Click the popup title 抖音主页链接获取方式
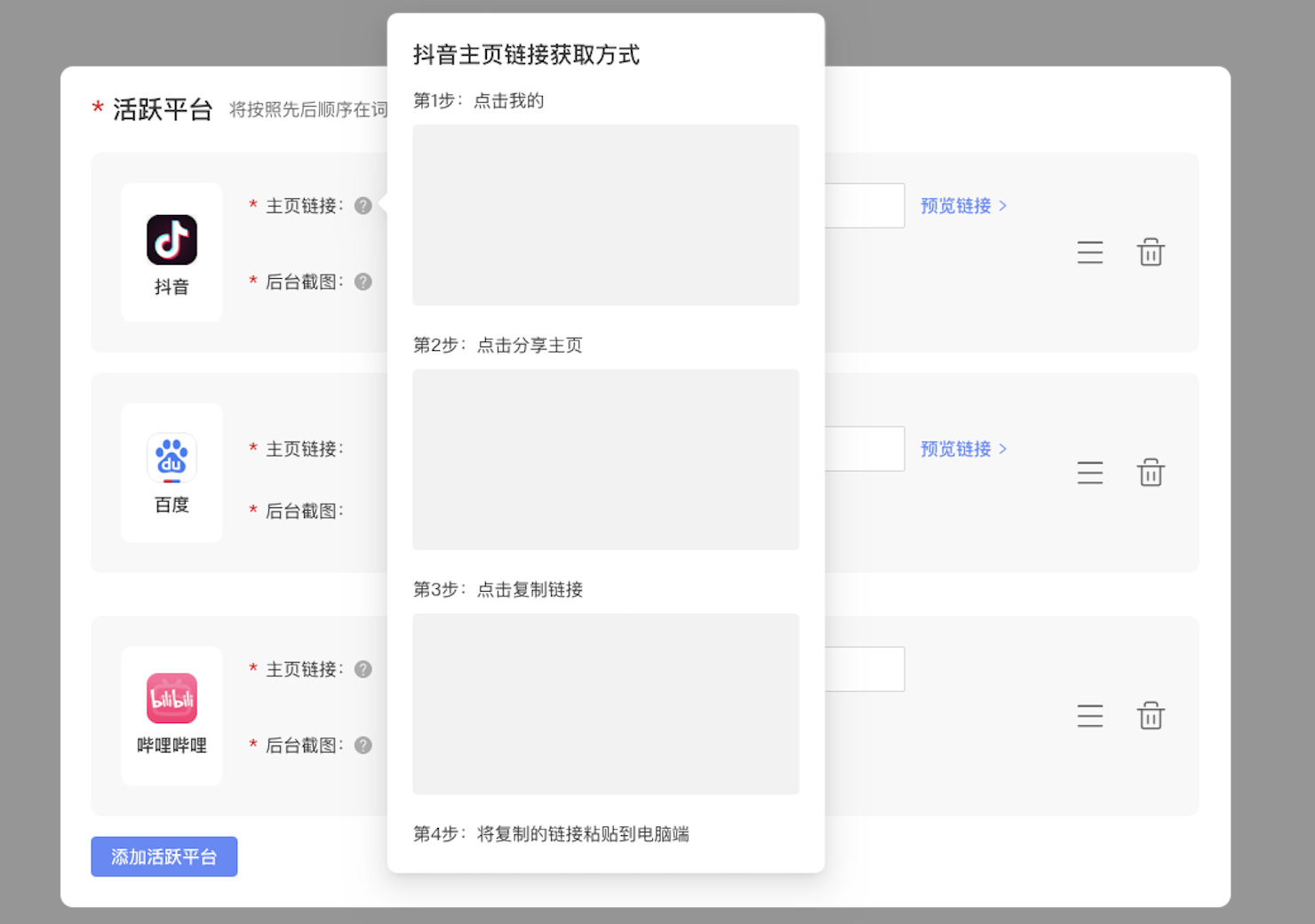The image size is (1315, 924). pos(526,55)
